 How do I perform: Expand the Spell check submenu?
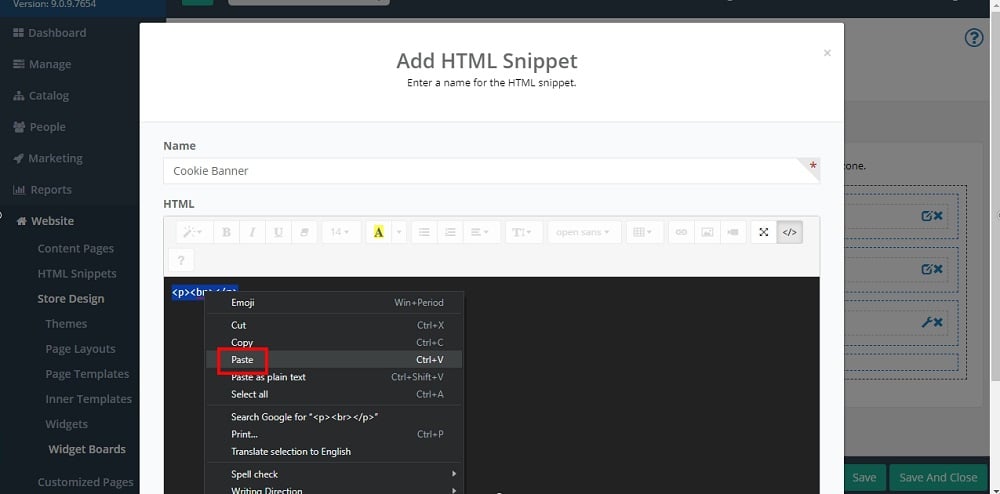coord(334,474)
